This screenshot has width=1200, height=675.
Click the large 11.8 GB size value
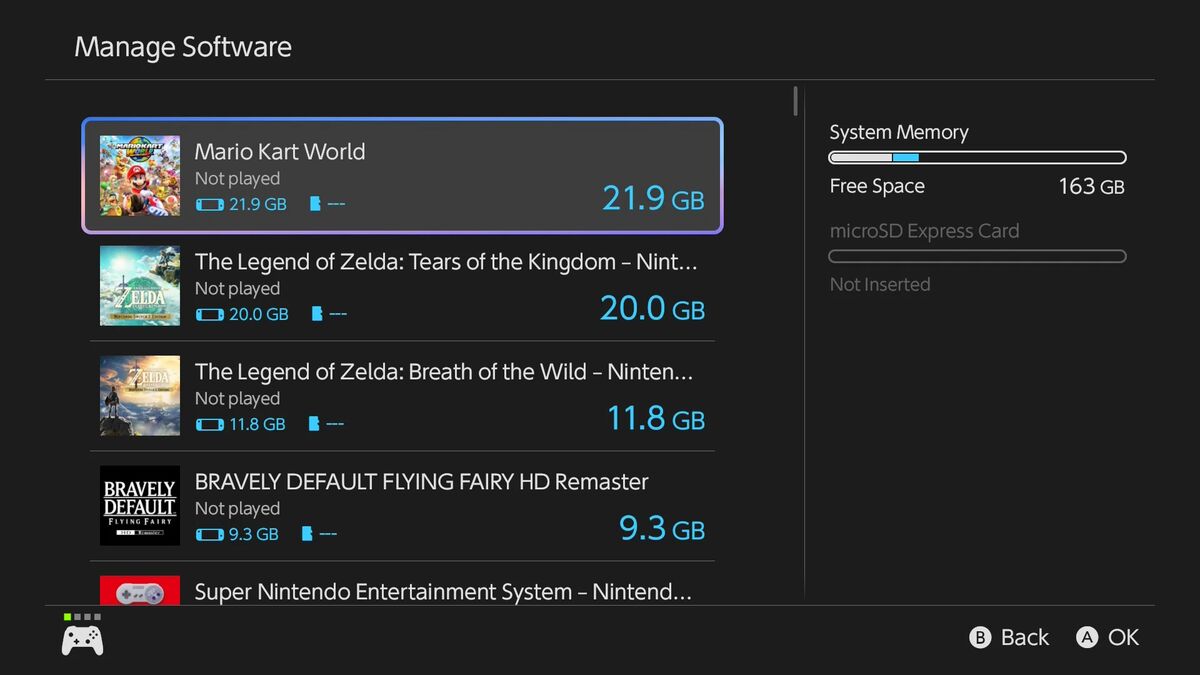(656, 418)
